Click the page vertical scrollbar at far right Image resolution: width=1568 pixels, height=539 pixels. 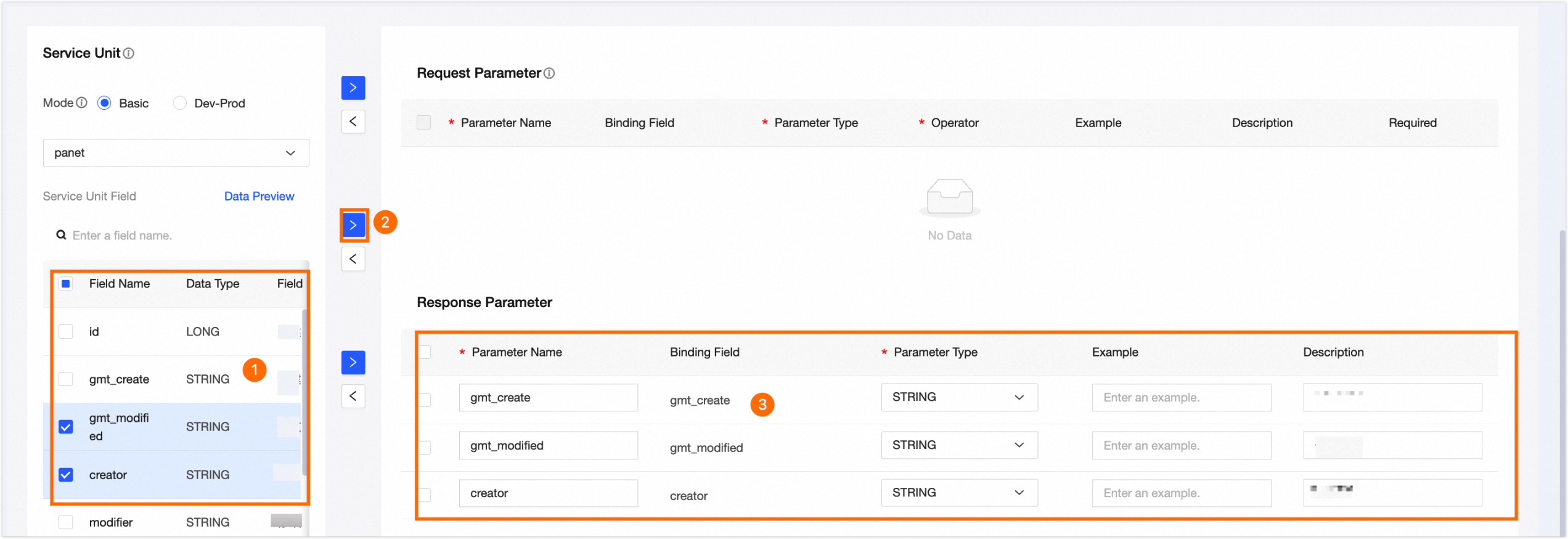pyautogui.click(x=1562, y=382)
